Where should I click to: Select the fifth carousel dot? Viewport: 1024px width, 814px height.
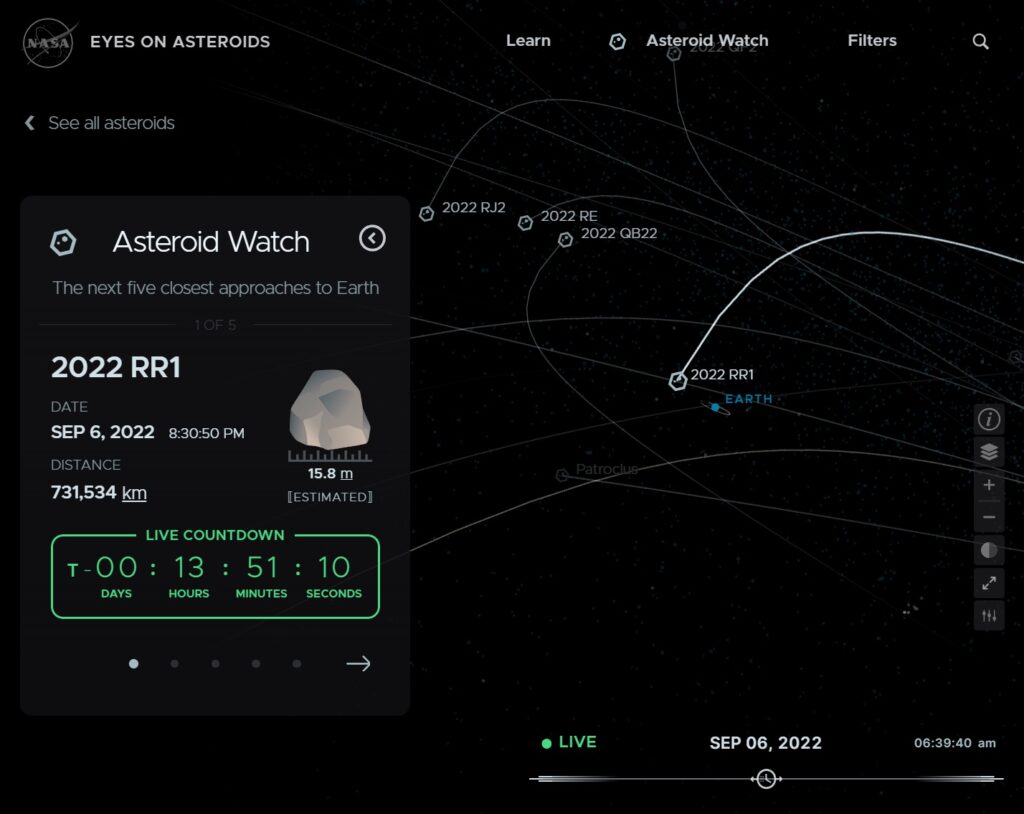tap(297, 664)
